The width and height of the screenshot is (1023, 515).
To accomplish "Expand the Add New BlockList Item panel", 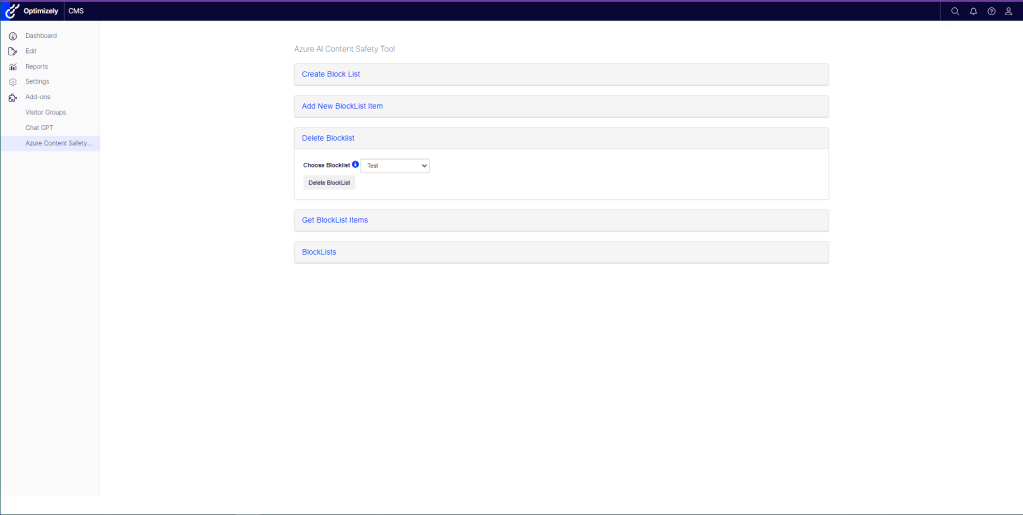I will pyautogui.click(x=561, y=106).
